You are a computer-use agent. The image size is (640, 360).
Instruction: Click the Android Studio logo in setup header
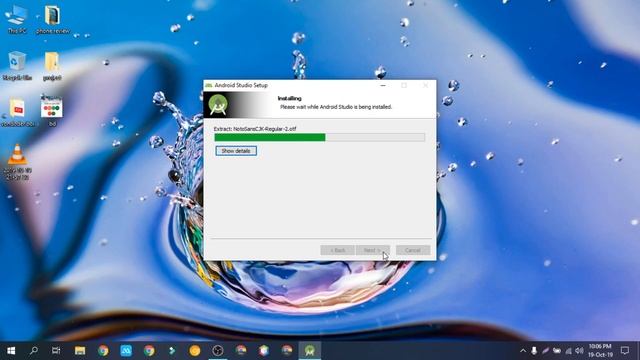point(218,105)
